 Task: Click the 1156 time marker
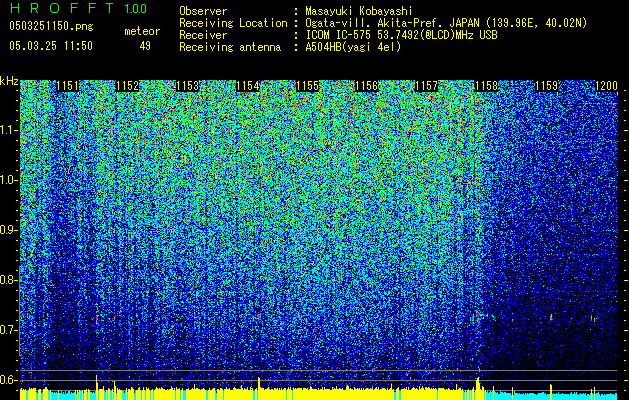[367, 86]
